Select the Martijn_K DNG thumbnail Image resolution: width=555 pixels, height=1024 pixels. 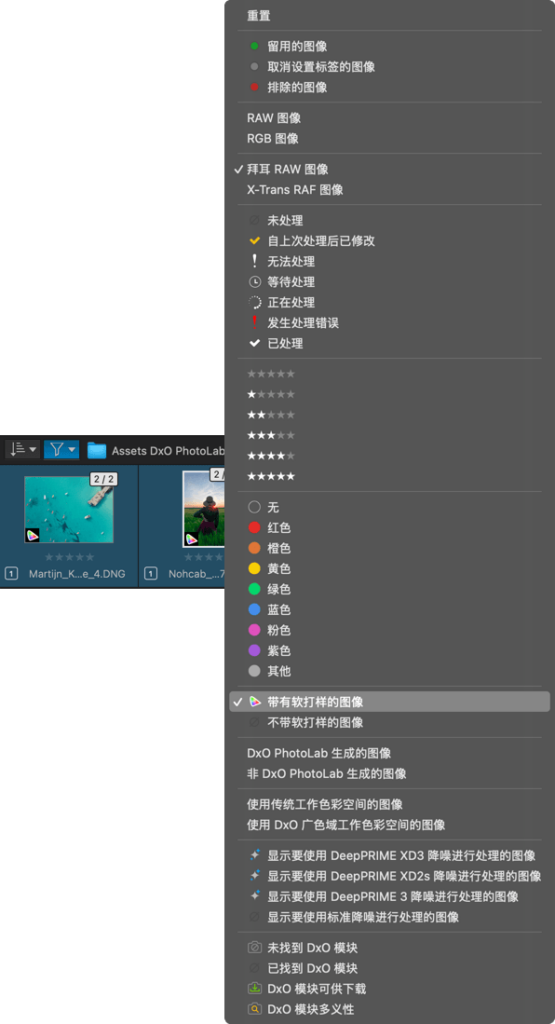(69, 509)
